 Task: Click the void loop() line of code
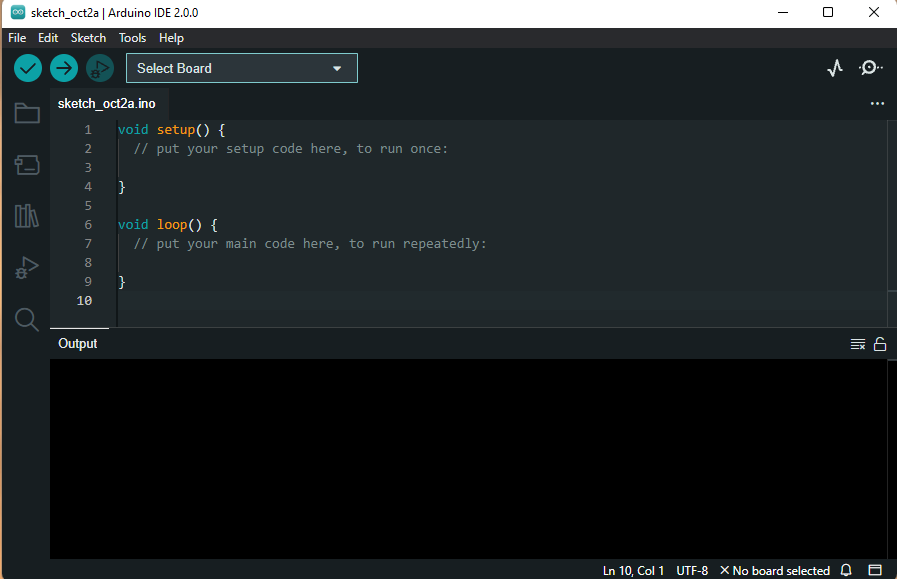click(x=168, y=225)
